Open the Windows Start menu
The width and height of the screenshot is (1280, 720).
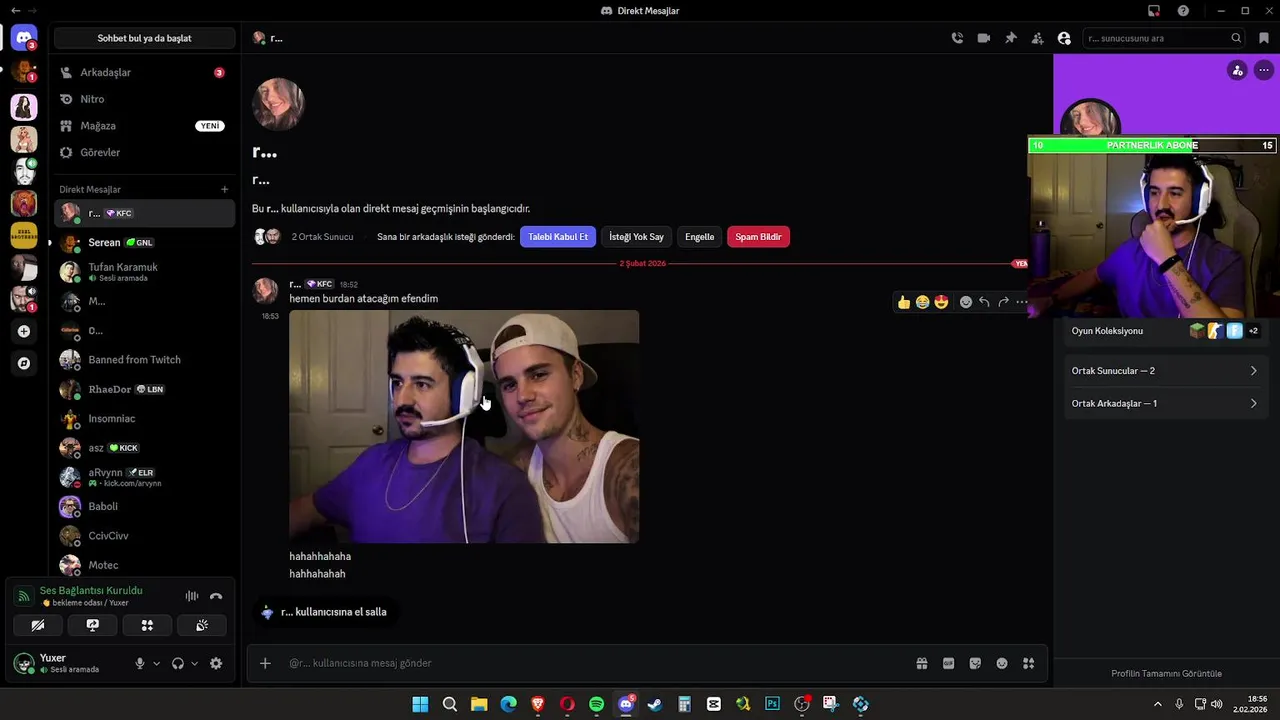[x=420, y=704]
